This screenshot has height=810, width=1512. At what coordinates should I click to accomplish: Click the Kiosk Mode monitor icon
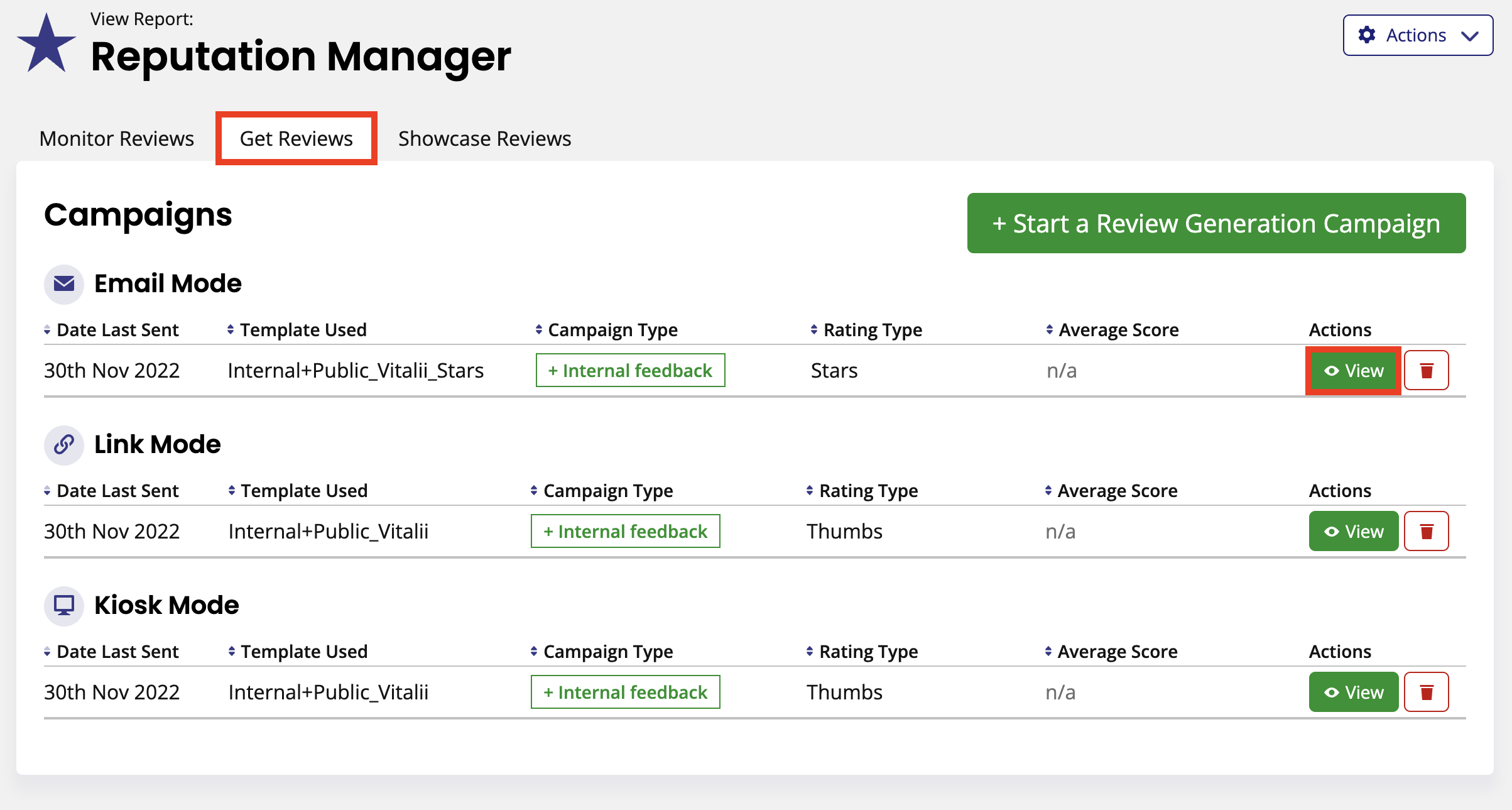[64, 606]
